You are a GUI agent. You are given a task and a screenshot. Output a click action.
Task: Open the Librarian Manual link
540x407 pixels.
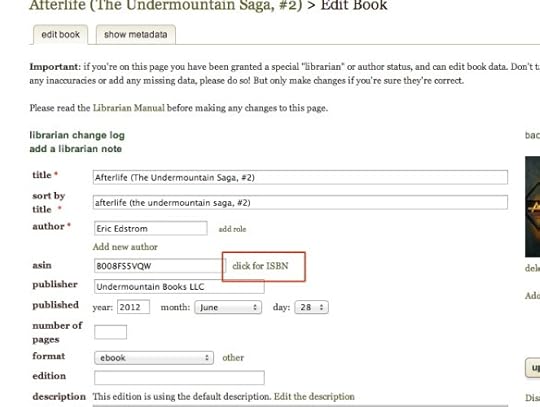coord(128,108)
